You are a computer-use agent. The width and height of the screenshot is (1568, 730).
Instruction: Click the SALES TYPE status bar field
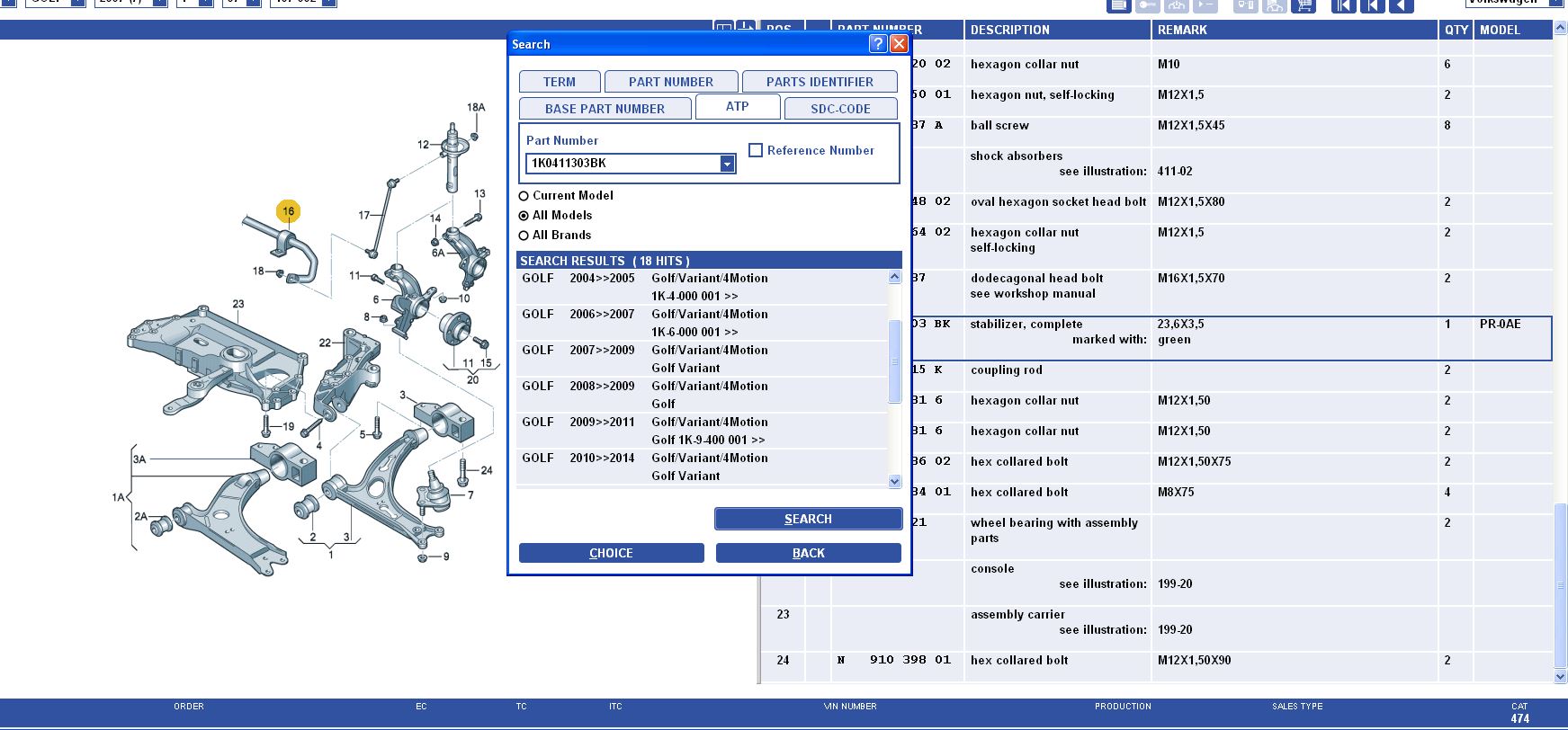tap(1297, 707)
